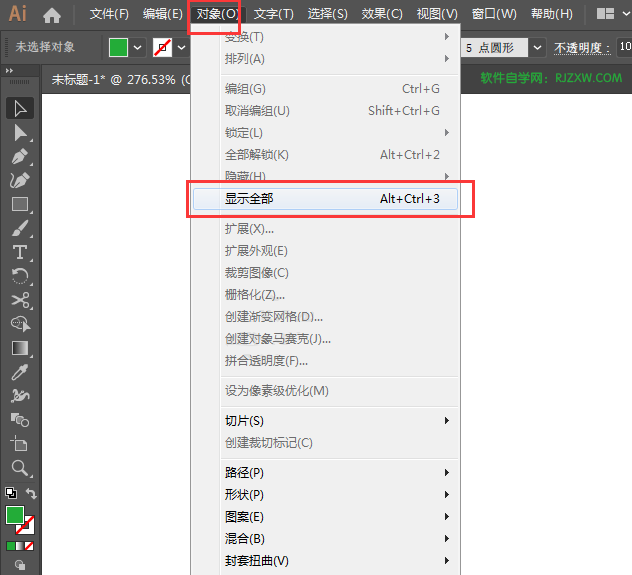The image size is (632, 575).
Task: Select the Scissors tool
Action: coord(20,300)
